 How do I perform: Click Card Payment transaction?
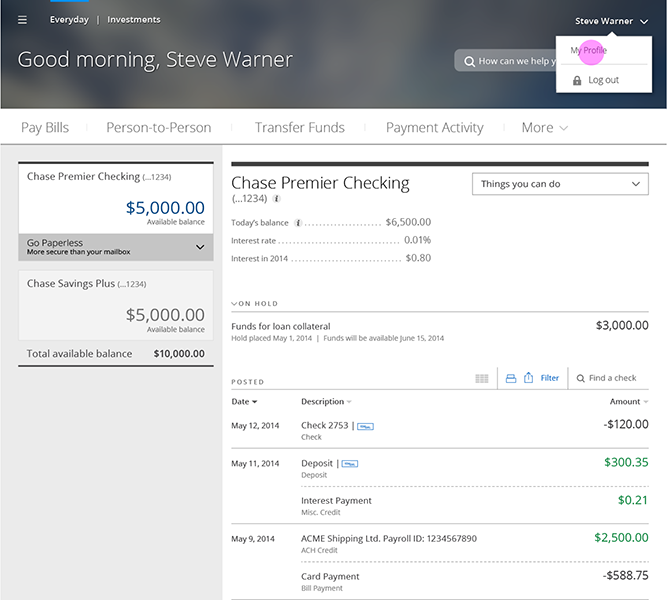click(x=330, y=577)
